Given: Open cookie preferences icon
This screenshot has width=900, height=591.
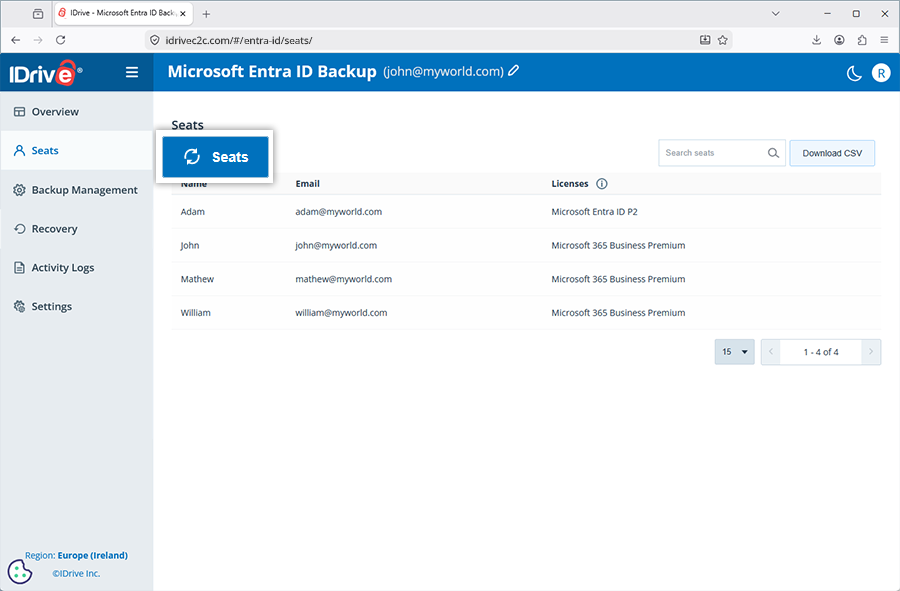Looking at the screenshot, I should pos(20,571).
